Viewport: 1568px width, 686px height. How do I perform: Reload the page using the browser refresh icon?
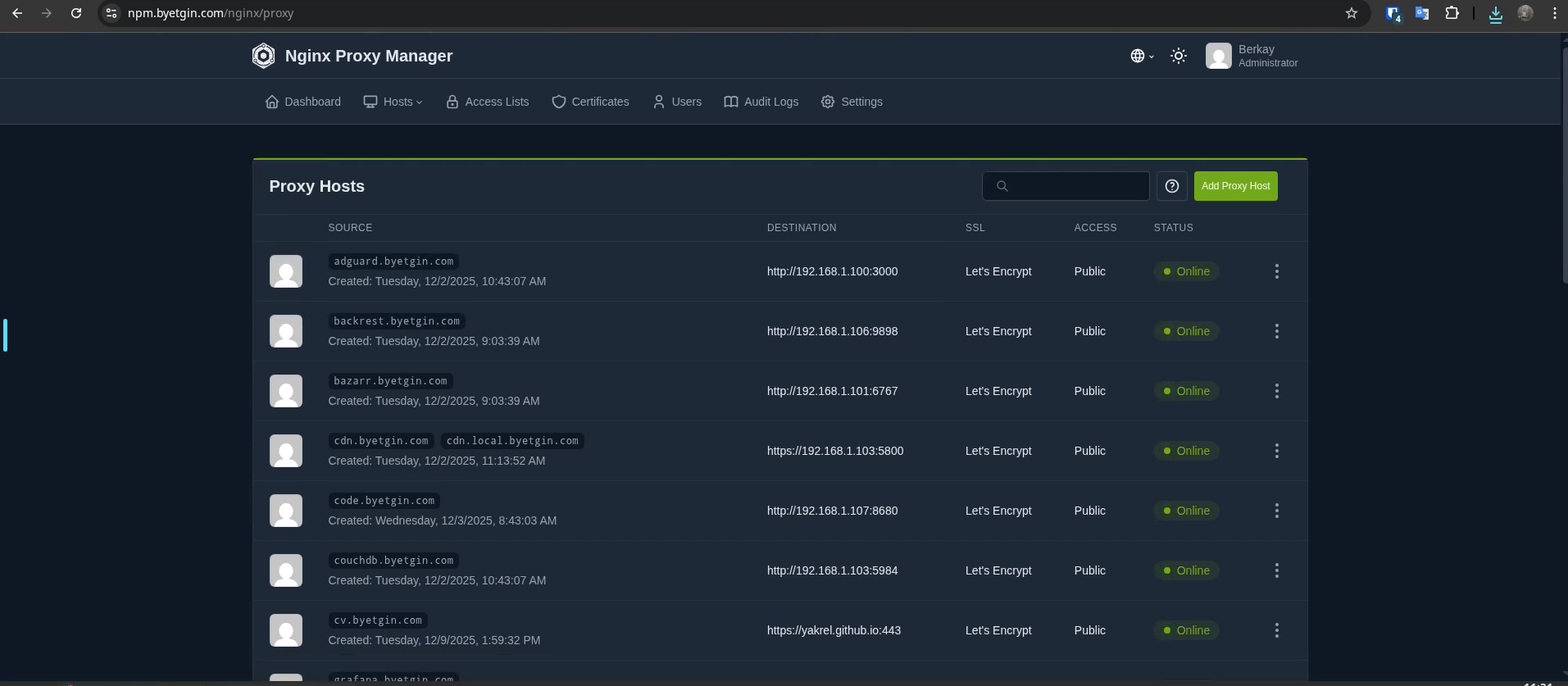coord(76,13)
